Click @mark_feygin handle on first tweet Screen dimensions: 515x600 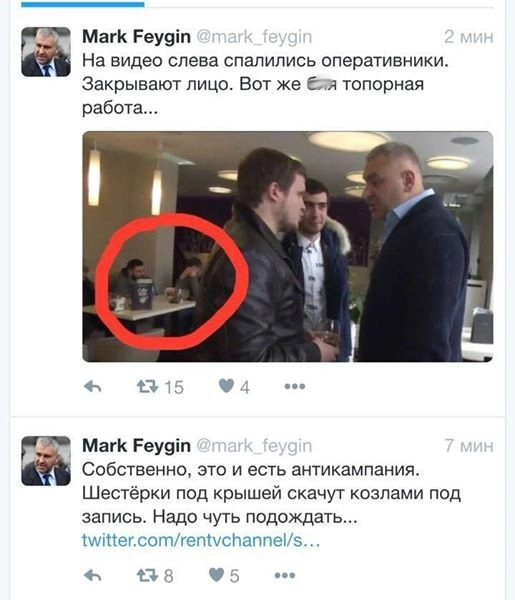pos(254,37)
